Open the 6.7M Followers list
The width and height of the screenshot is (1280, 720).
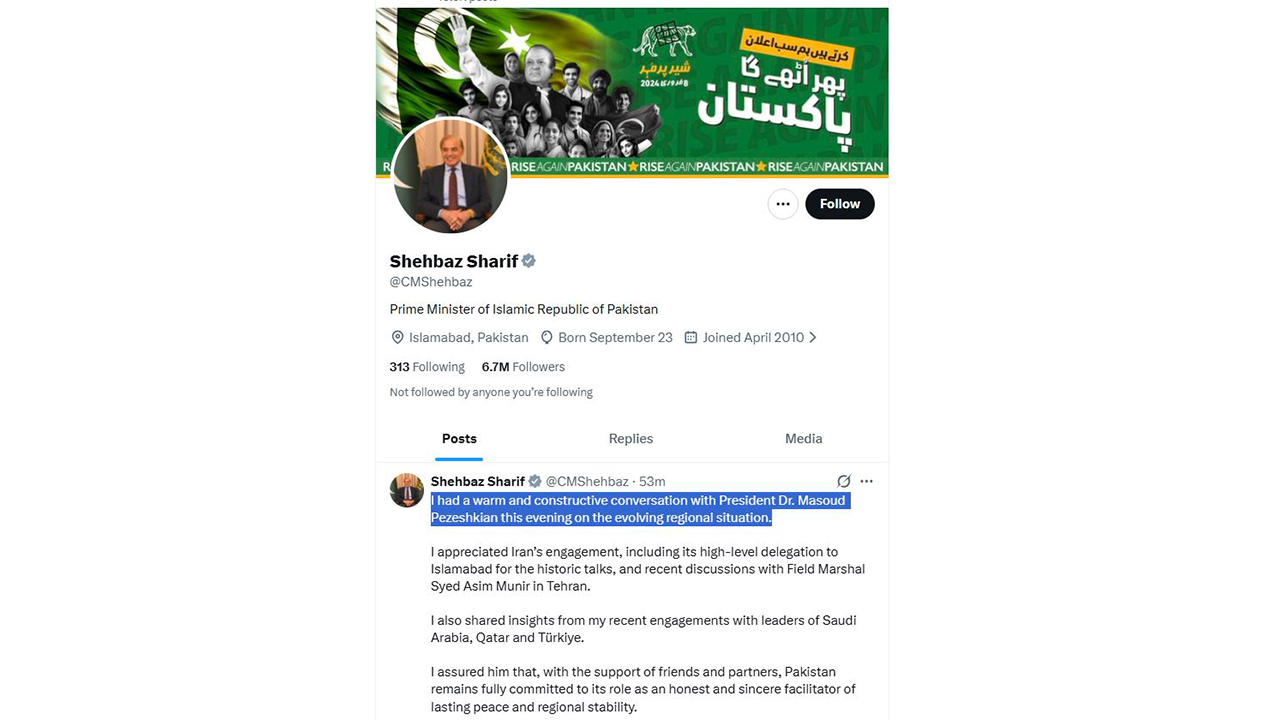523,367
